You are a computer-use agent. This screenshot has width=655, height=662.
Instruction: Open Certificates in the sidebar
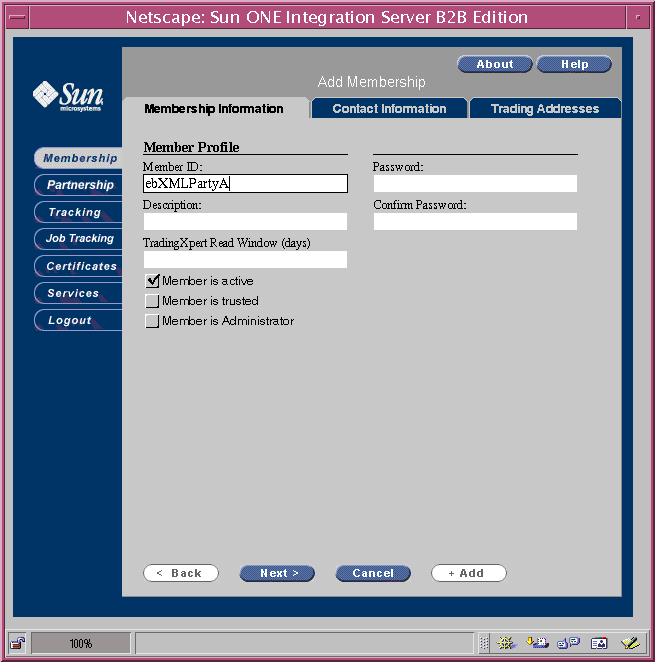[x=79, y=266]
